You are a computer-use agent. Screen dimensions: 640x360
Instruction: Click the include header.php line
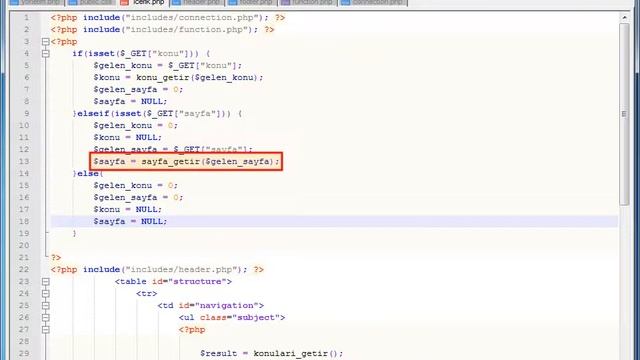pos(157,269)
